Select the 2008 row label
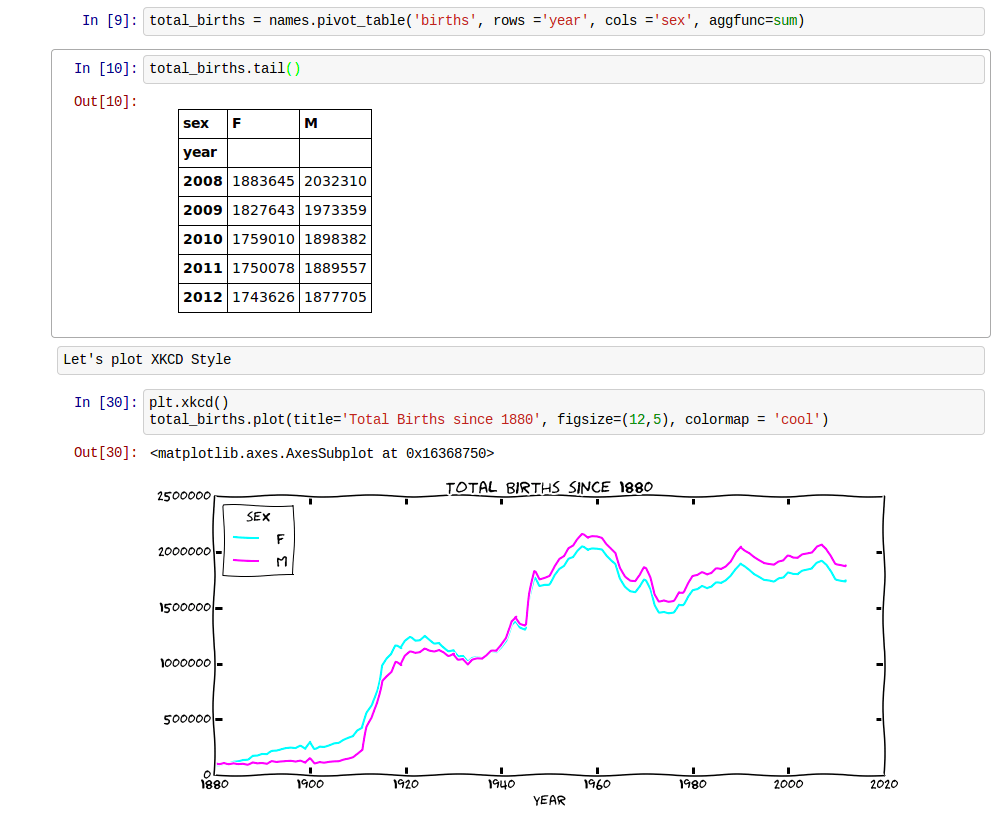1007x817 pixels. pyautogui.click(x=202, y=181)
